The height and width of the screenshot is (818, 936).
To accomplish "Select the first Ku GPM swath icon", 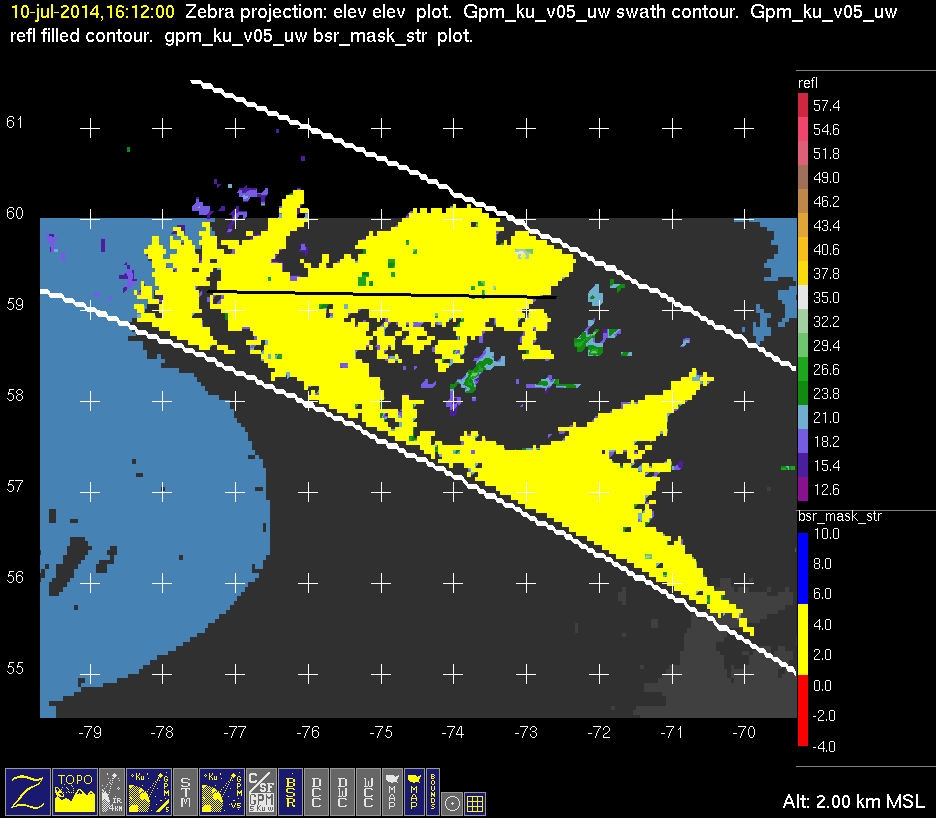I will point(149,791).
